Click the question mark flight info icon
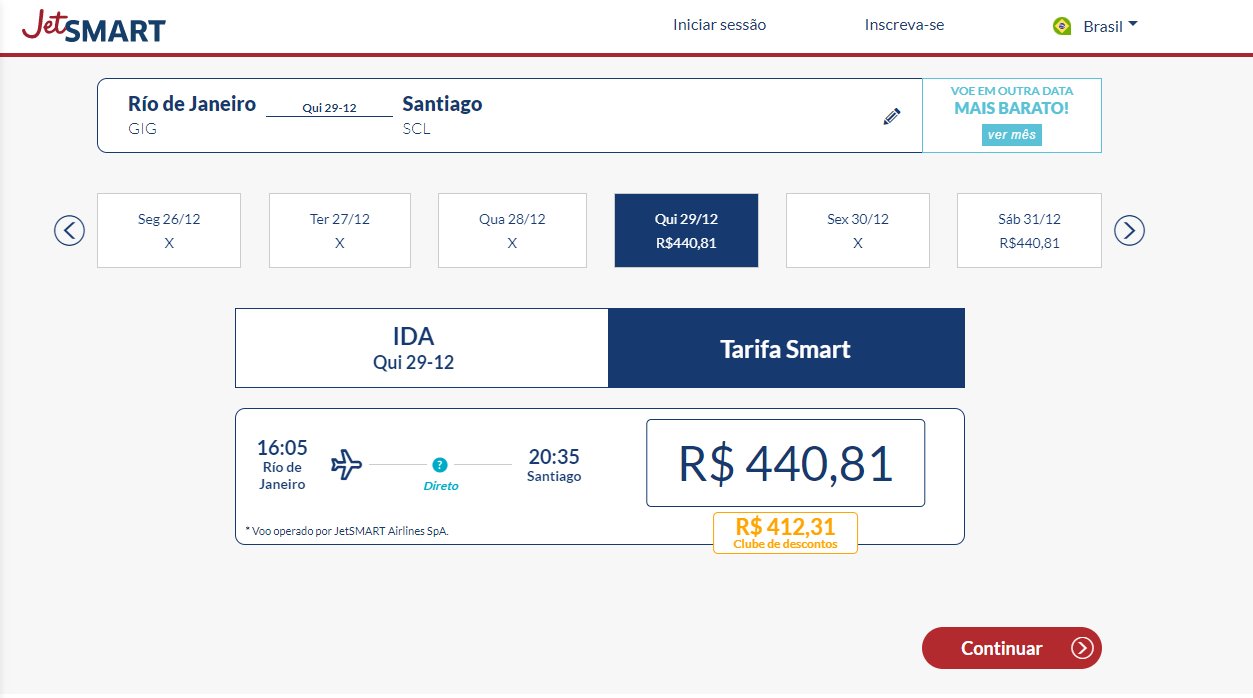Screen dimensions: 1253x698 [x=440, y=465]
